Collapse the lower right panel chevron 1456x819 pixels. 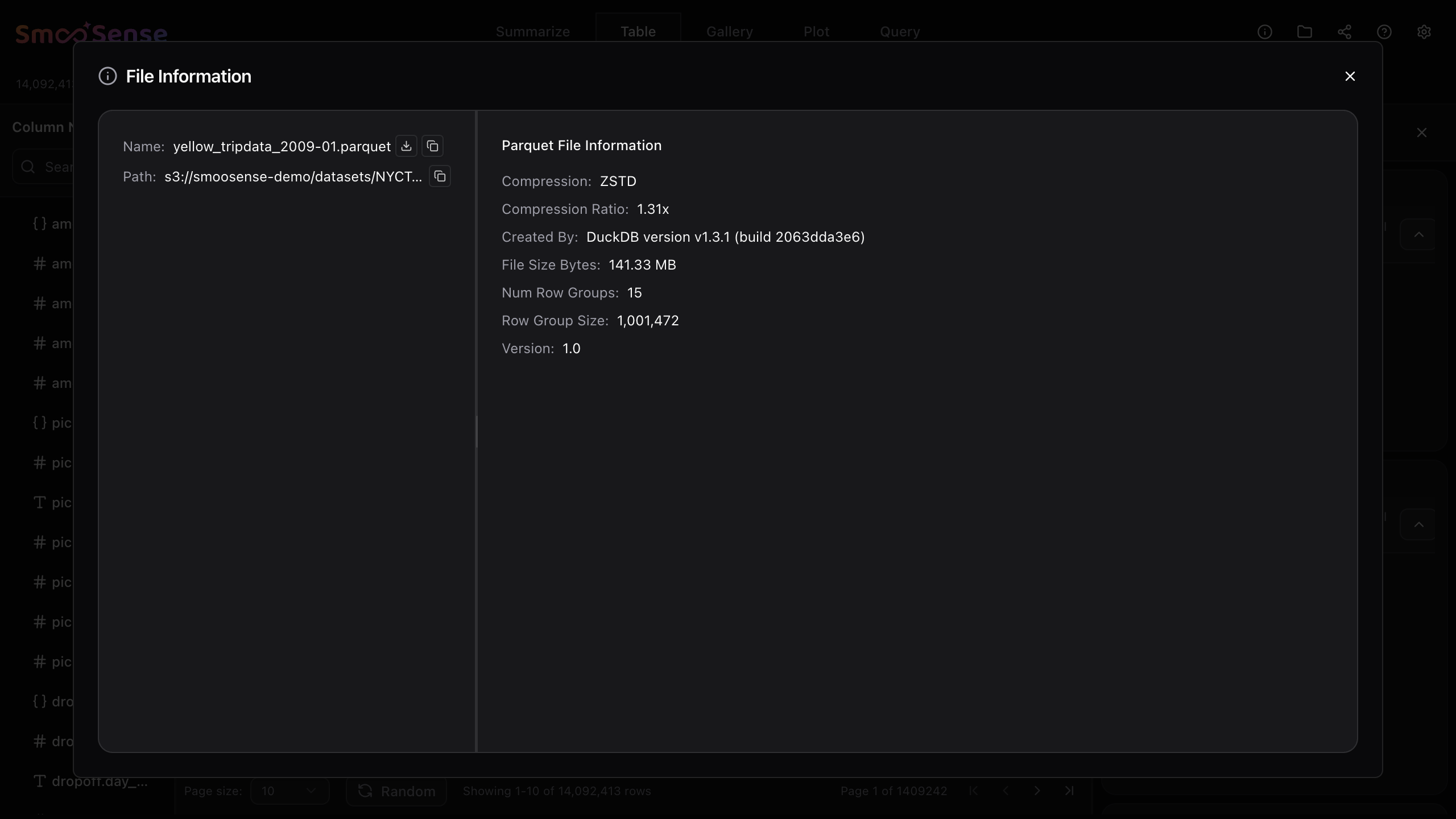pos(1418,524)
